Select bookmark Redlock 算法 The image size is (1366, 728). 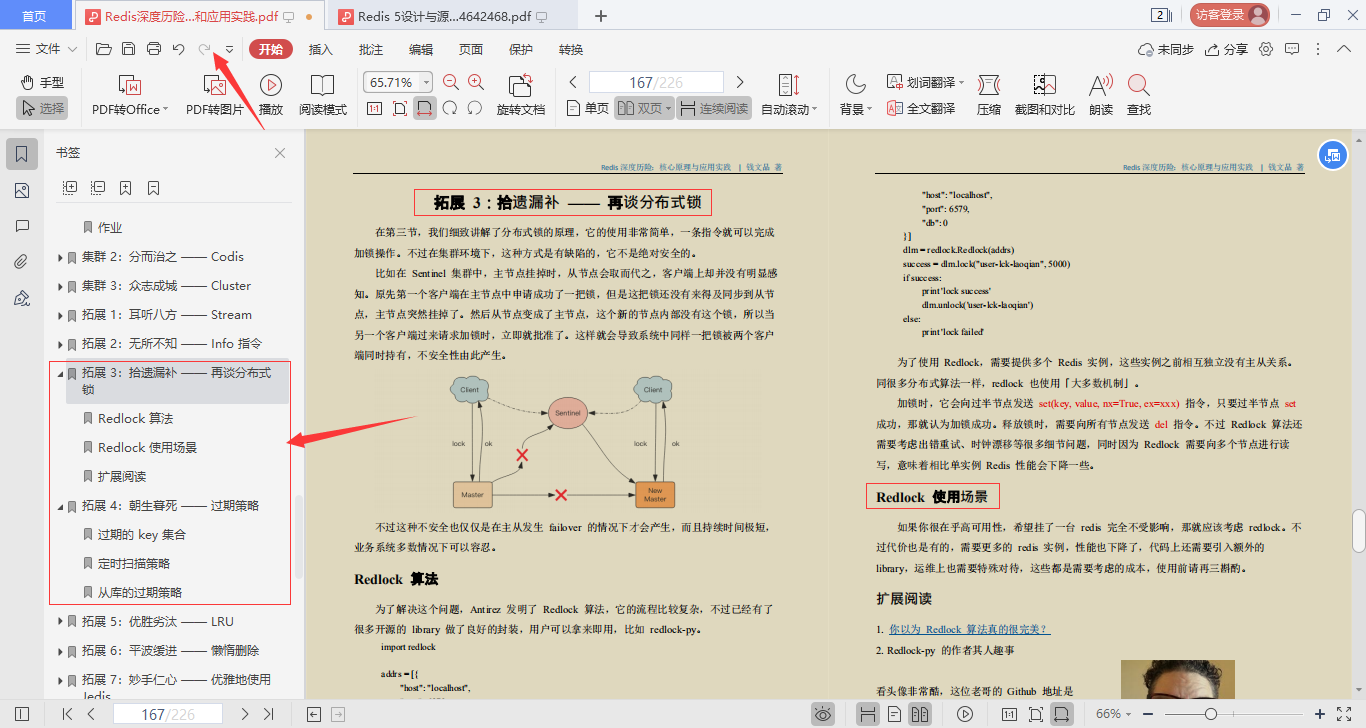(135, 418)
